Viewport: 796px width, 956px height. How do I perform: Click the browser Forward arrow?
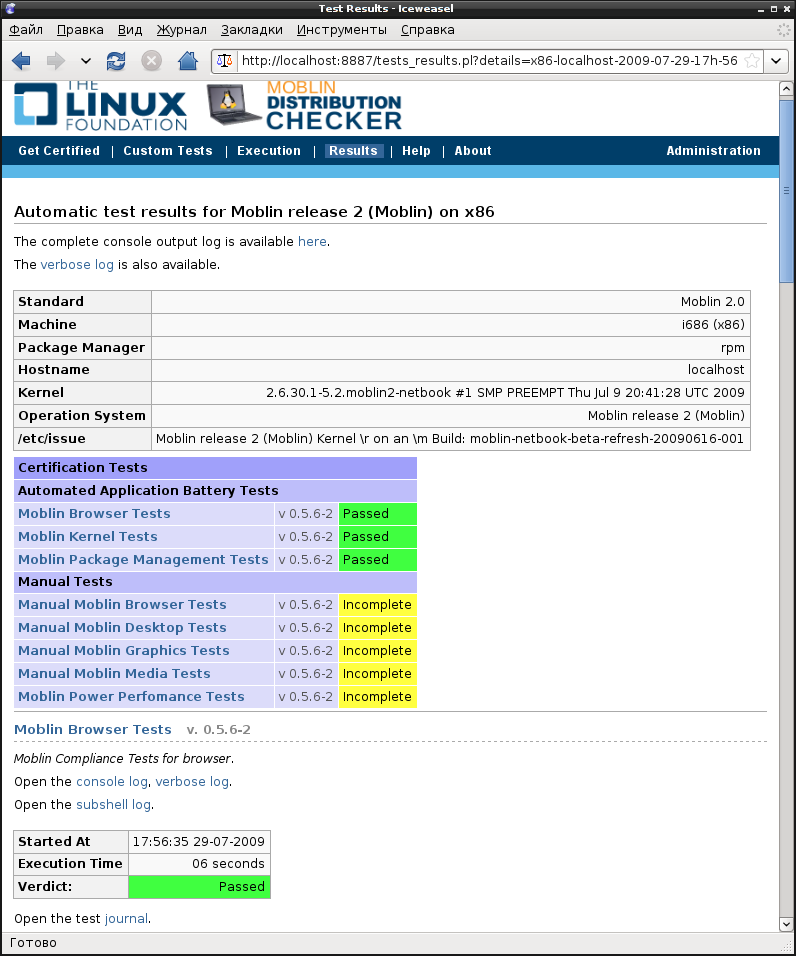click(x=56, y=60)
